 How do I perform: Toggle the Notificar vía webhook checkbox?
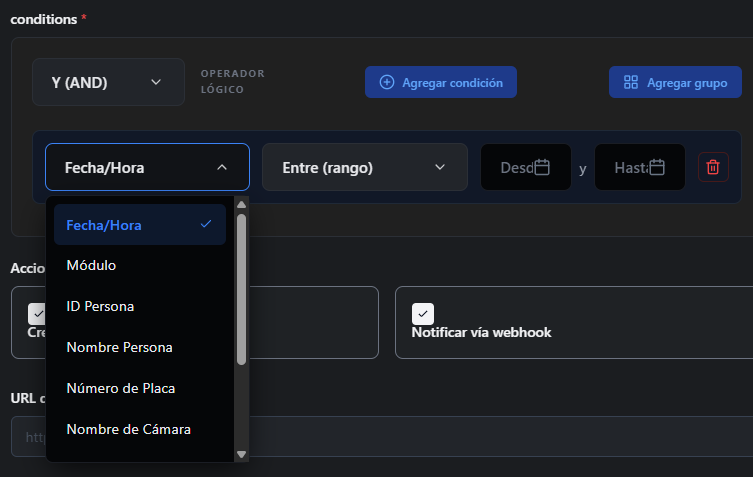click(423, 314)
